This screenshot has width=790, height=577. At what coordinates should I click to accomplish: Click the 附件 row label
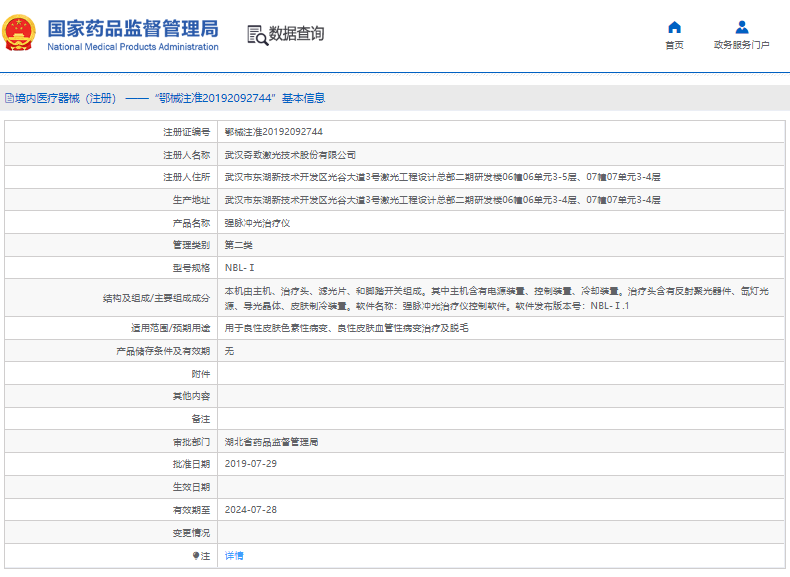(201, 374)
